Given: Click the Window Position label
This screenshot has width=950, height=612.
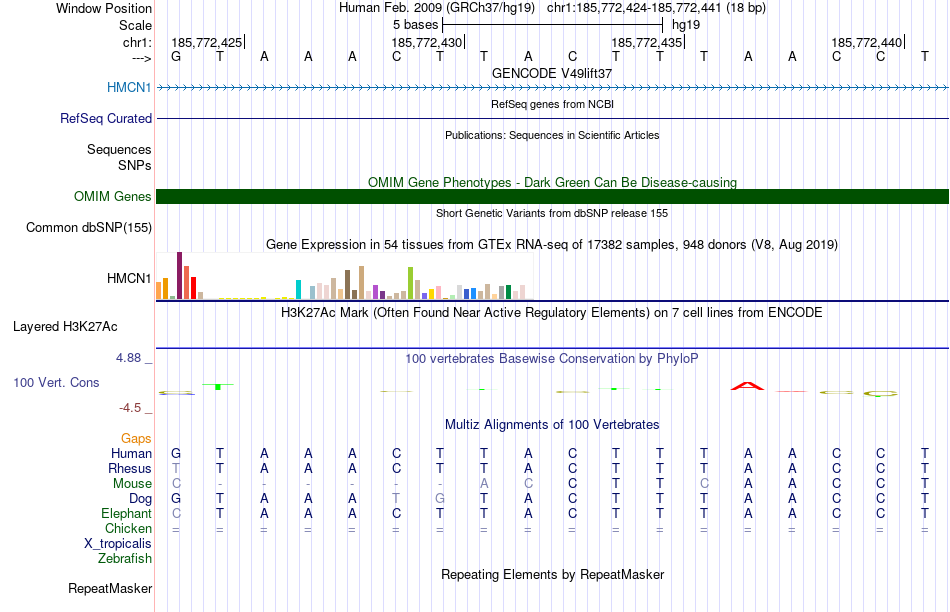Looking at the screenshot, I should click(x=104, y=8).
